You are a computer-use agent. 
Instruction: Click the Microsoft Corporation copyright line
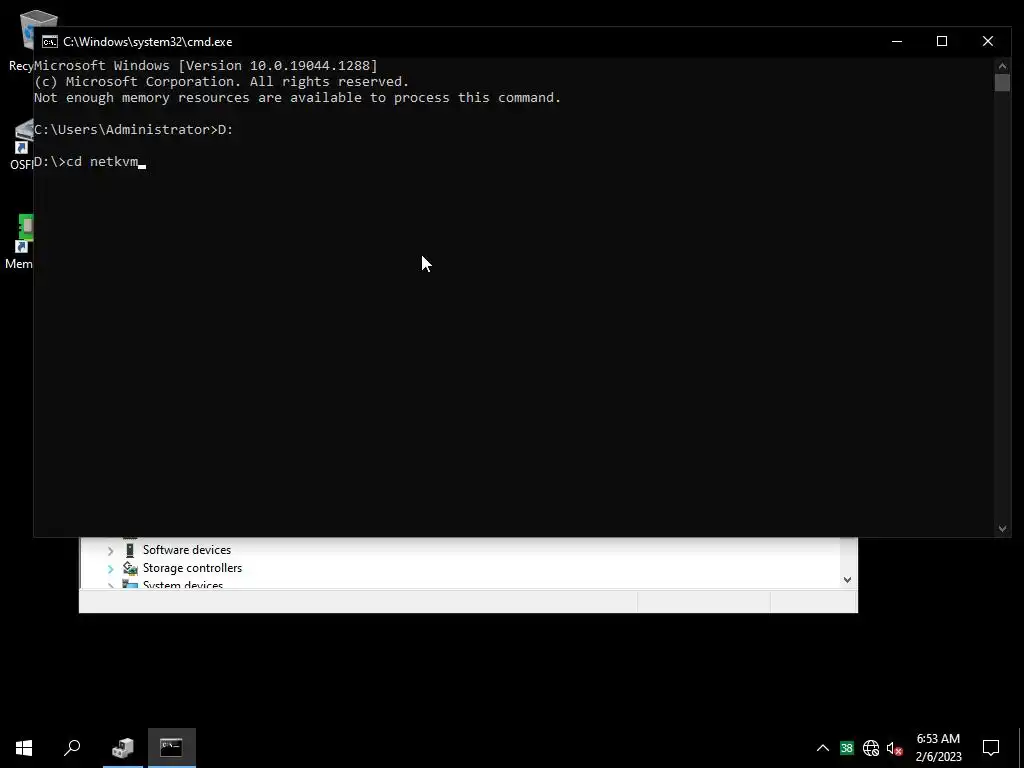pyautogui.click(x=221, y=82)
